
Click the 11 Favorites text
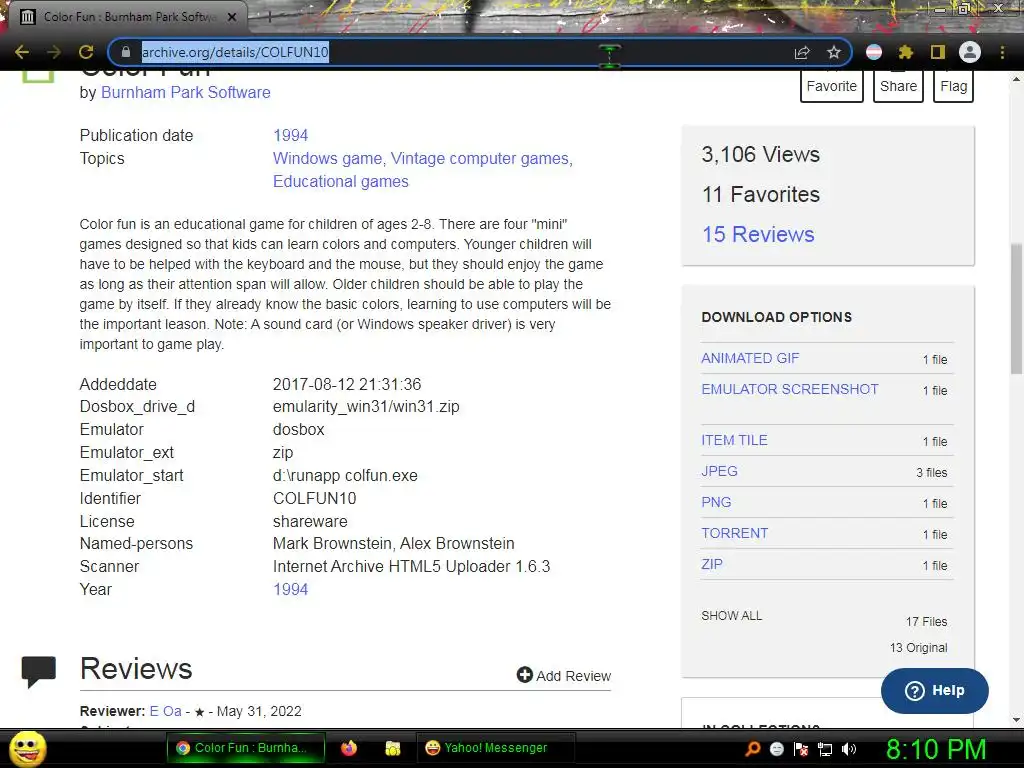[761, 195]
